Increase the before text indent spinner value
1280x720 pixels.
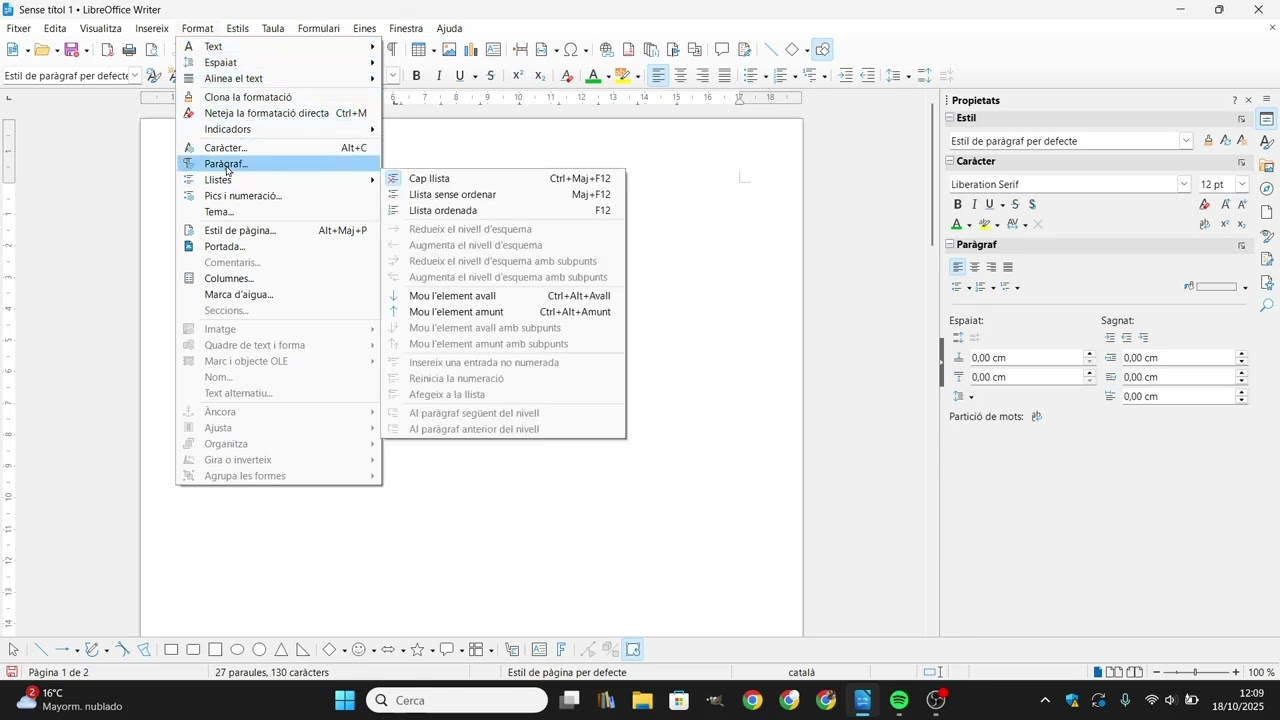tap(1242, 354)
